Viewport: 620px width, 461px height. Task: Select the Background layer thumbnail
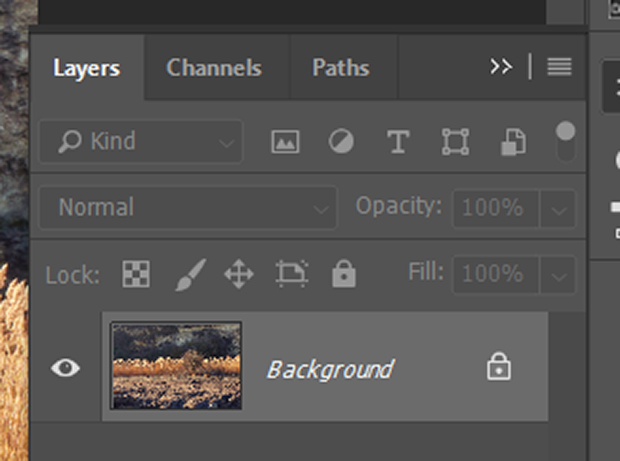[x=176, y=366]
